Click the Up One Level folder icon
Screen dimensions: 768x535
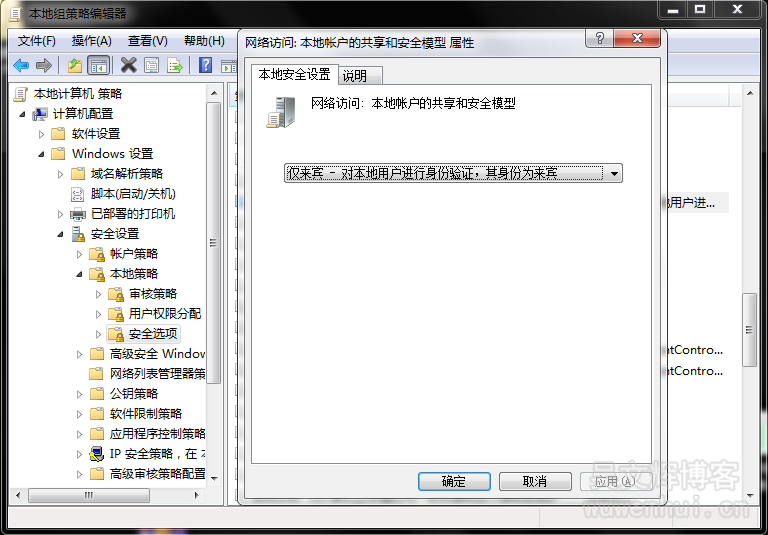pyautogui.click(x=74, y=65)
